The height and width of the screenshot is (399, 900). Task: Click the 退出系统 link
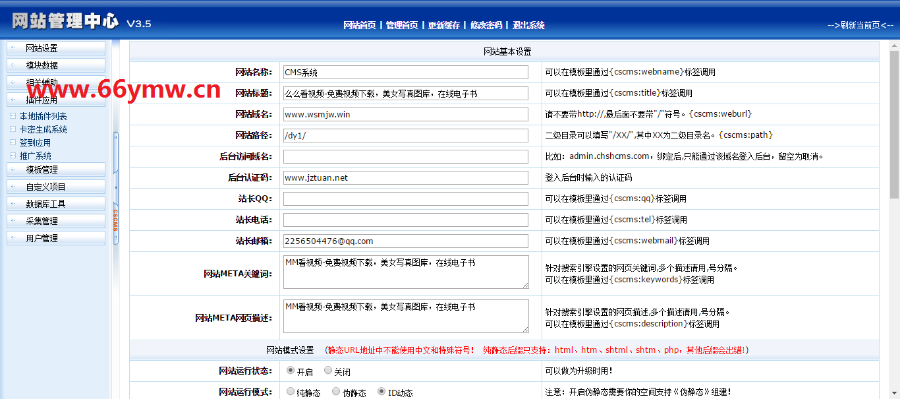click(529, 25)
